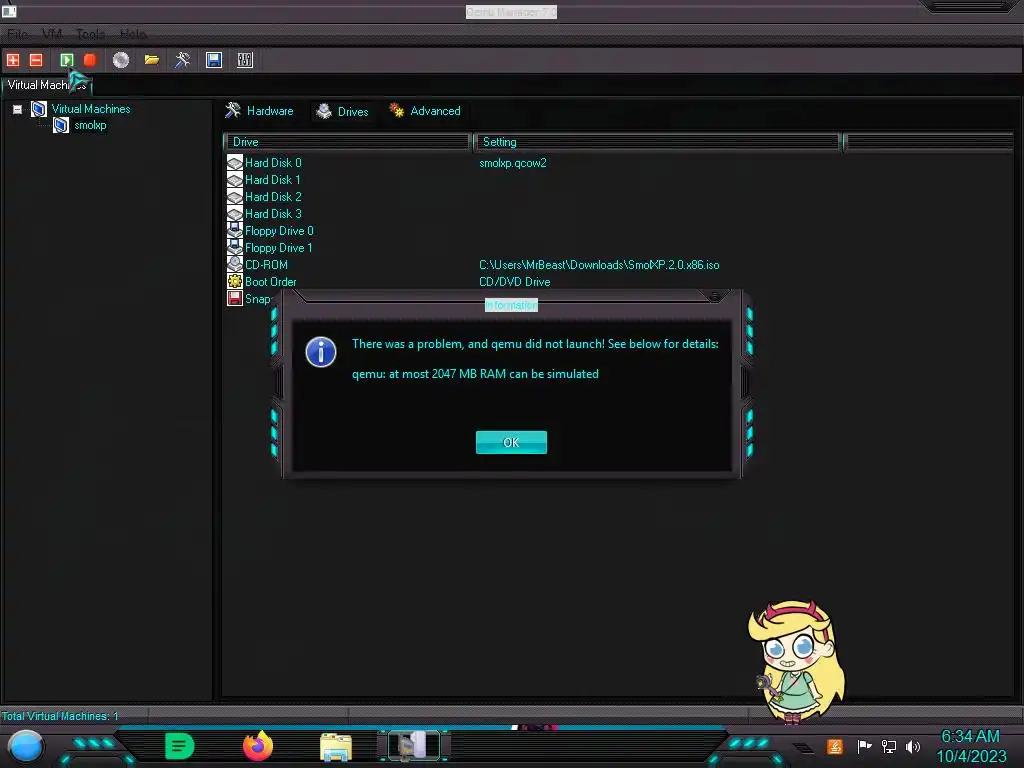Click the CD-ROM disc icon in list
This screenshot has width=1024, height=768.
234,264
